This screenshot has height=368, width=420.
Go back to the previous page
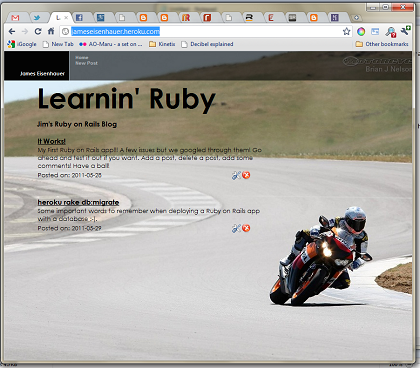12,31
